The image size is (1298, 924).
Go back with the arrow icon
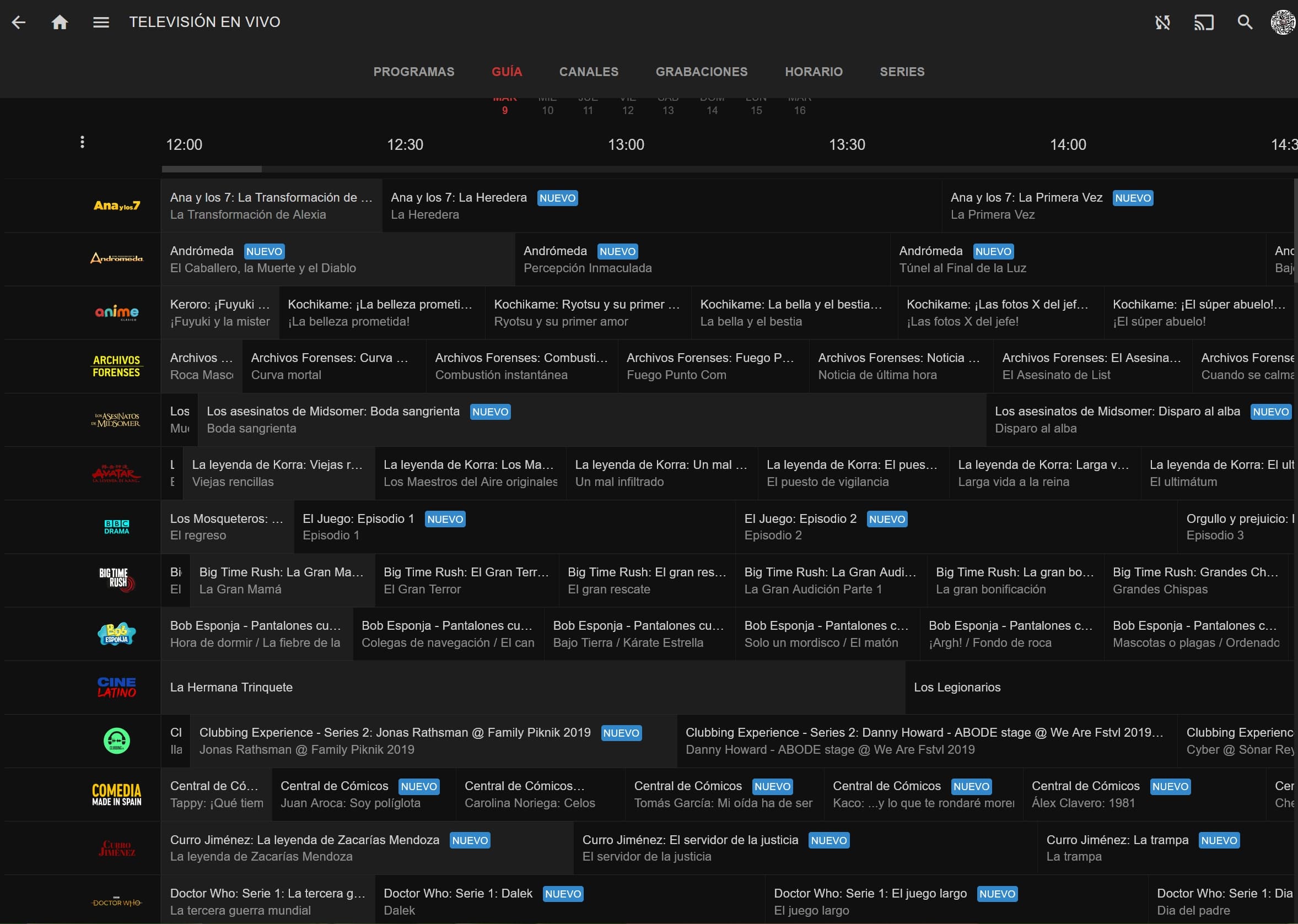click(x=19, y=22)
